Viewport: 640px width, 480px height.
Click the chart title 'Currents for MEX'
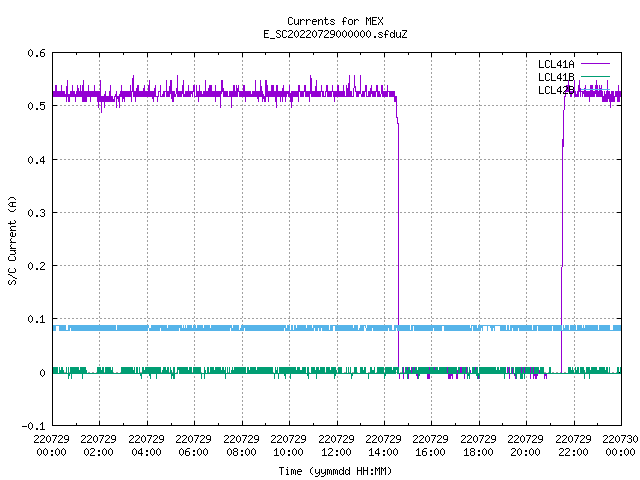pos(335,21)
